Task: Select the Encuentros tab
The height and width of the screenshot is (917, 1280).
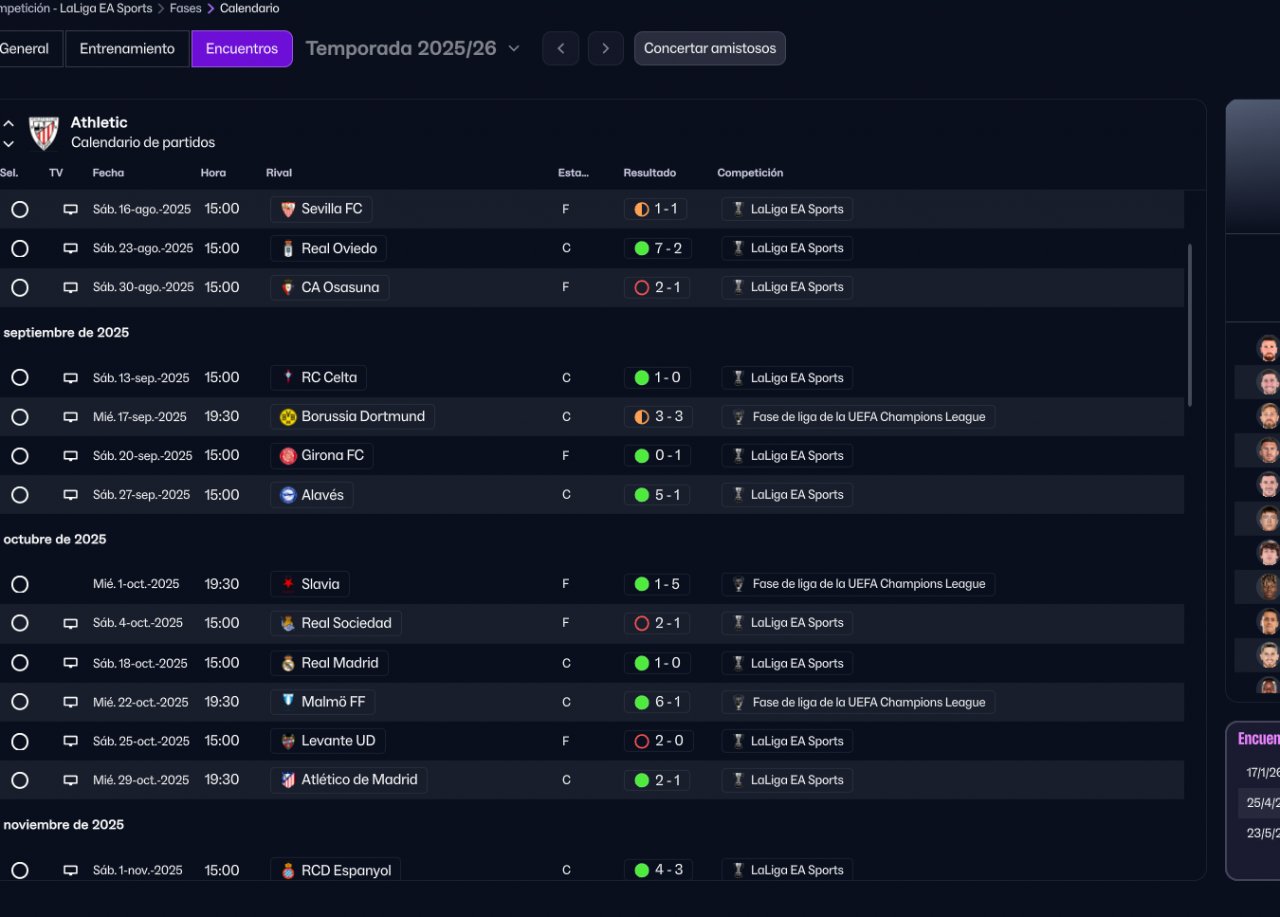Action: pyautogui.click(x=242, y=48)
